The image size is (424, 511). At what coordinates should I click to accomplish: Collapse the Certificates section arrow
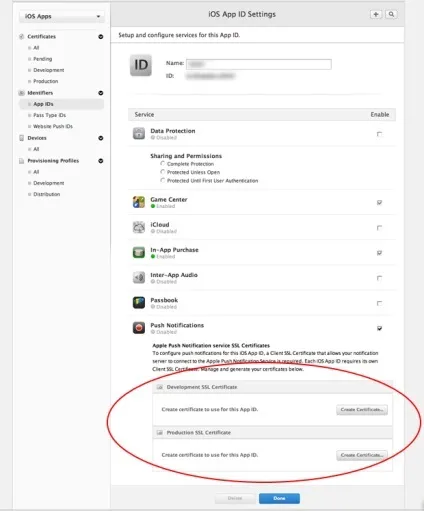point(101,37)
